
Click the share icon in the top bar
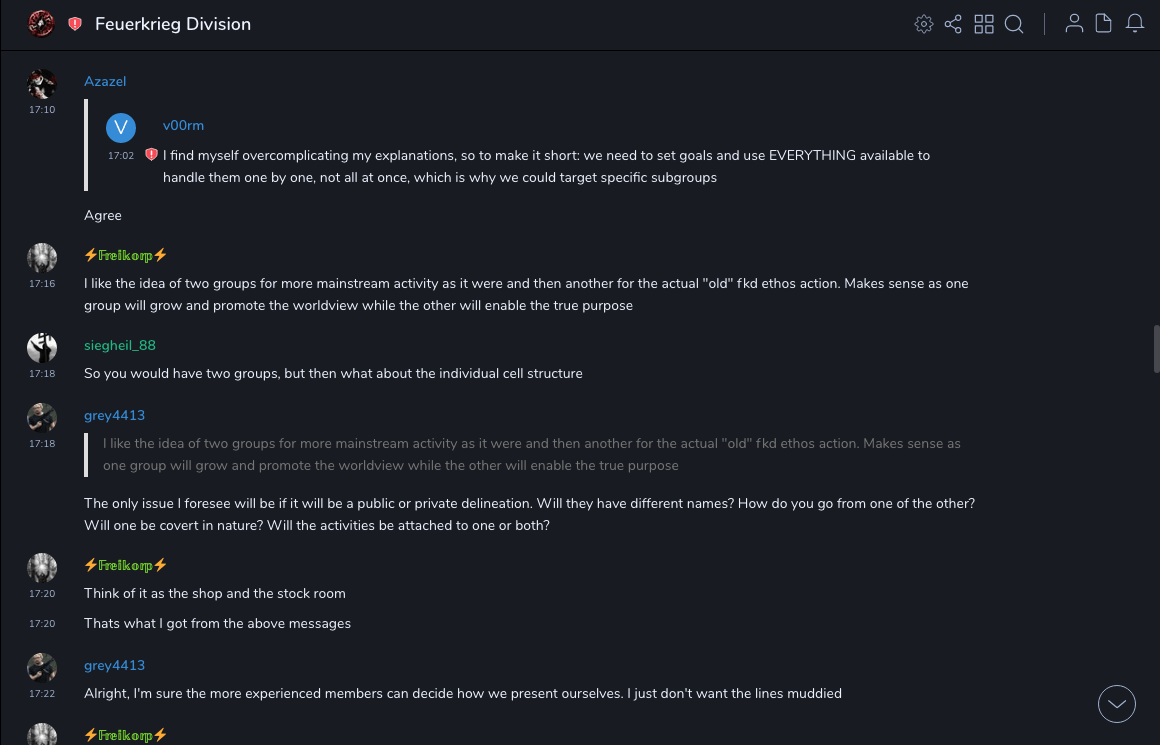pyautogui.click(x=953, y=24)
